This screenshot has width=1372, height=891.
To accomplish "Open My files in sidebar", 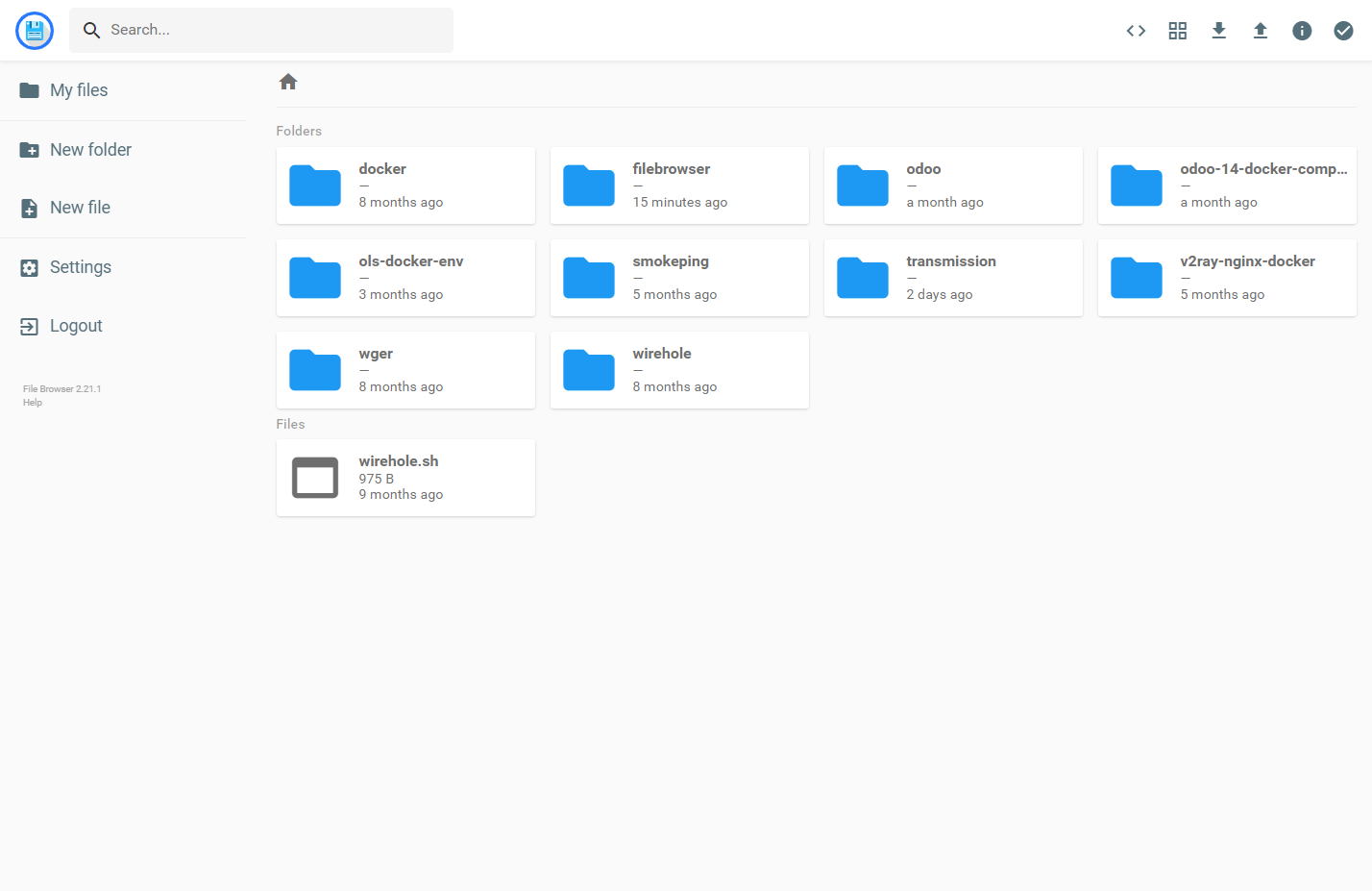I will click(x=123, y=90).
